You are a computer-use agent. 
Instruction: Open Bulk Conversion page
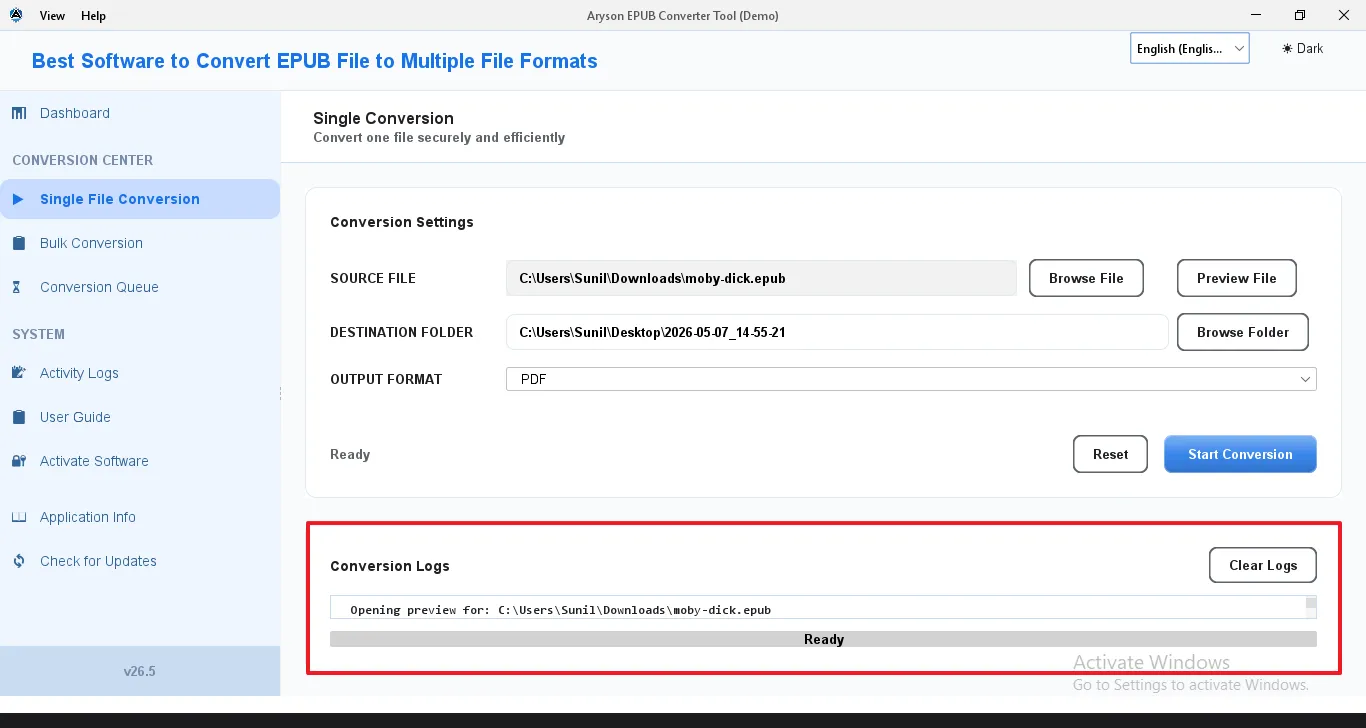click(140, 243)
